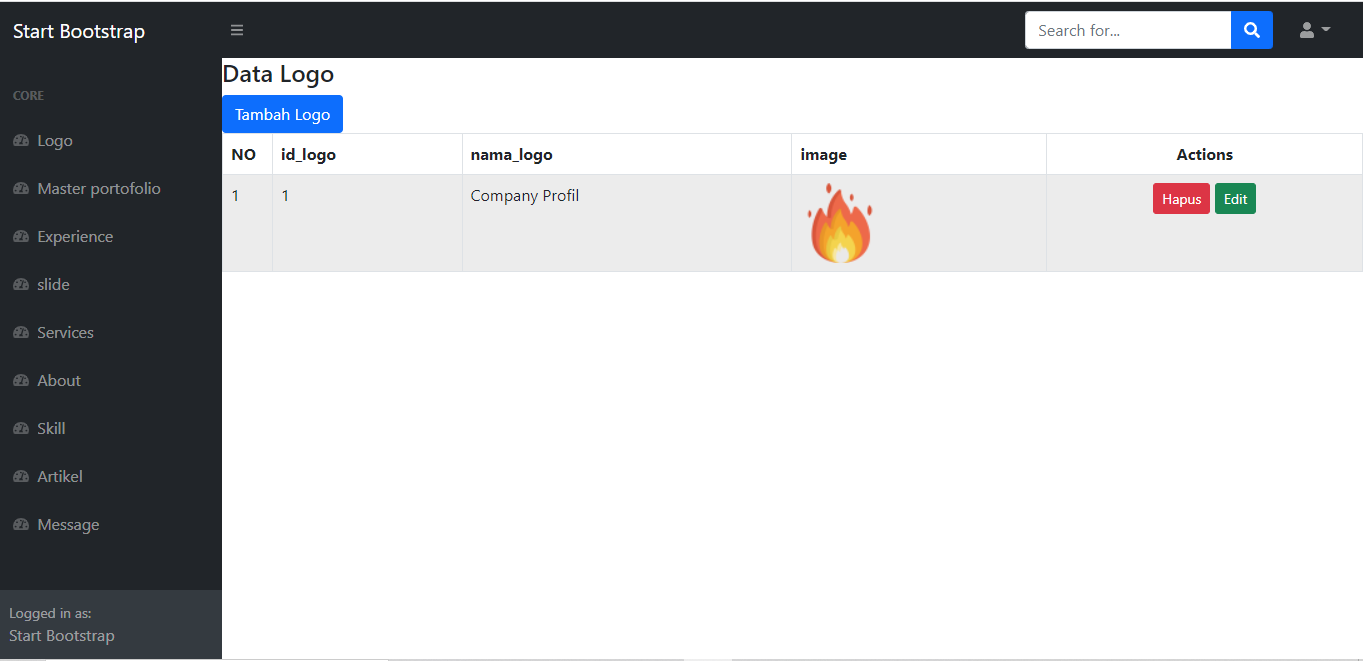Viewport: 1363px width, 661px height.
Task: Delete the row using Hapus button
Action: click(1181, 199)
